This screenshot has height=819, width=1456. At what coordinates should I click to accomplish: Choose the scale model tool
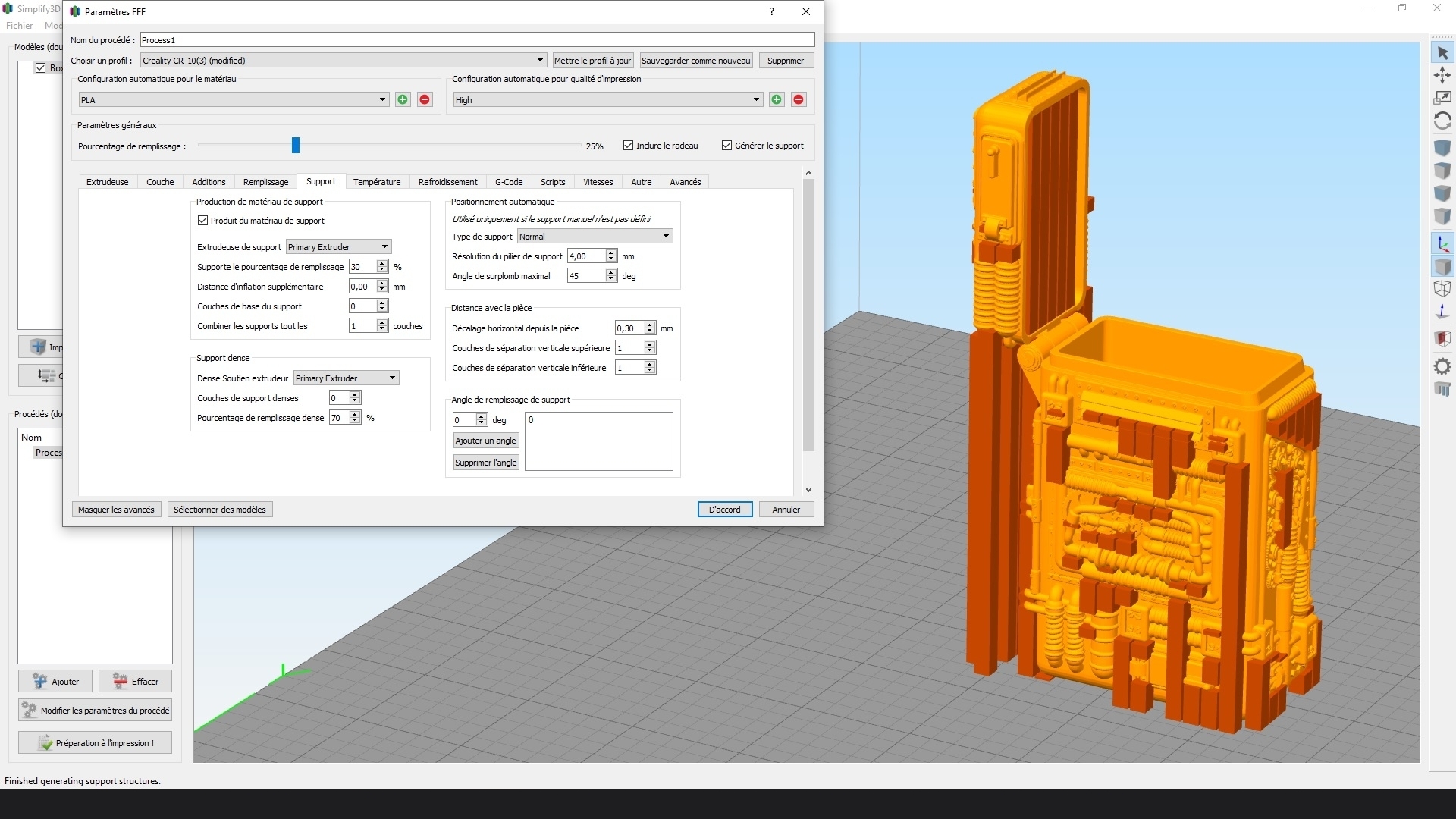tap(1442, 98)
